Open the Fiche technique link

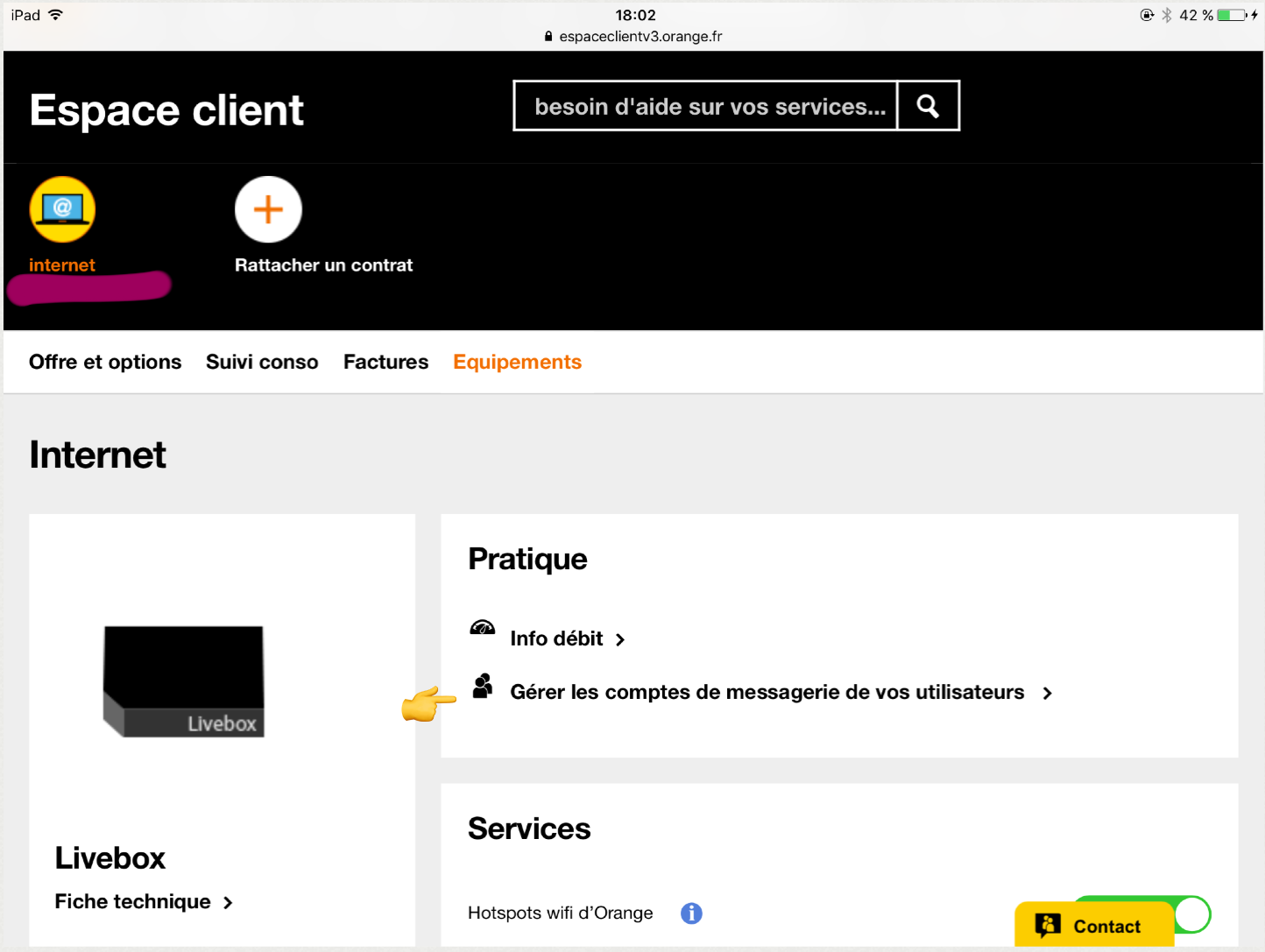(133, 901)
